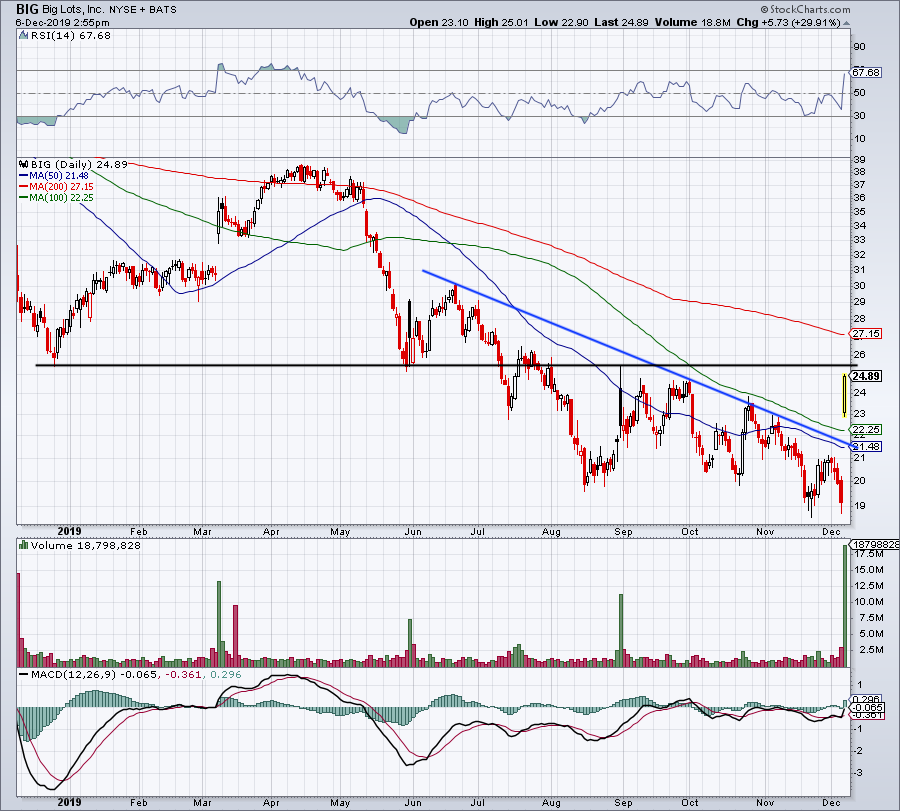This screenshot has height=811, width=900.
Task: Click the Low 22.90 value
Action: click(x=561, y=22)
